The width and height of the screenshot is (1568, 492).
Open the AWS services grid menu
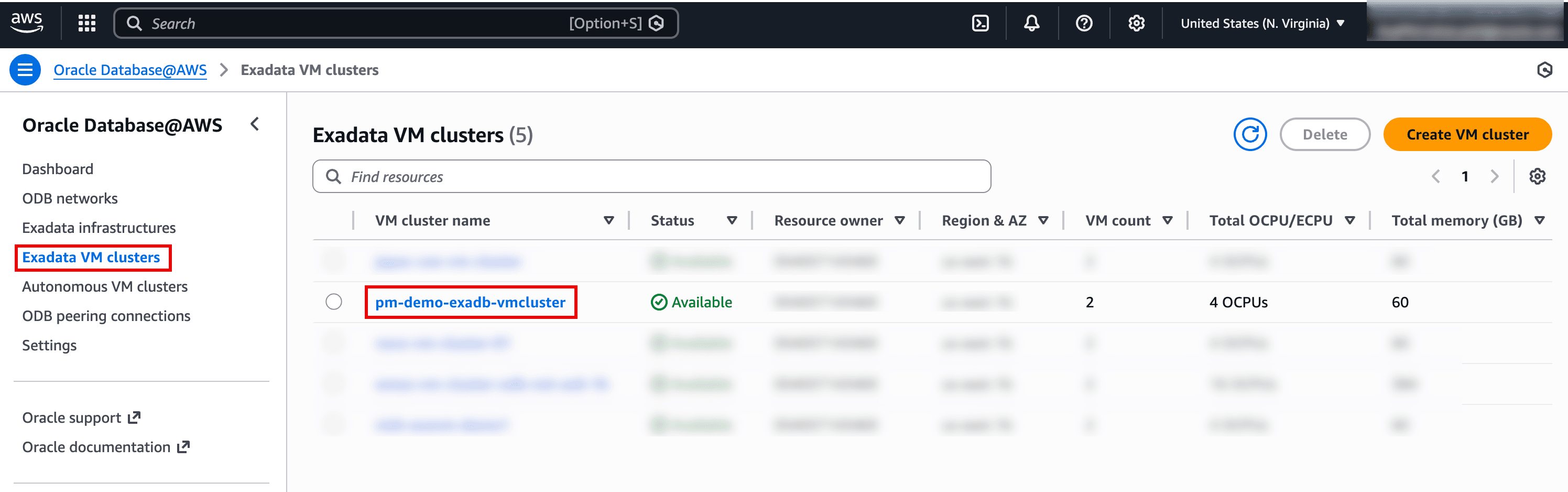coord(87,23)
